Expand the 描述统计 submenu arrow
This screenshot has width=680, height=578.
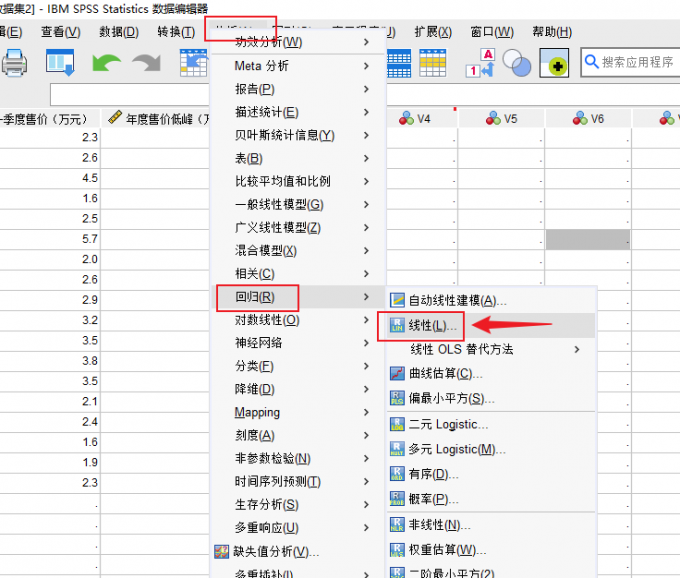click(367, 112)
